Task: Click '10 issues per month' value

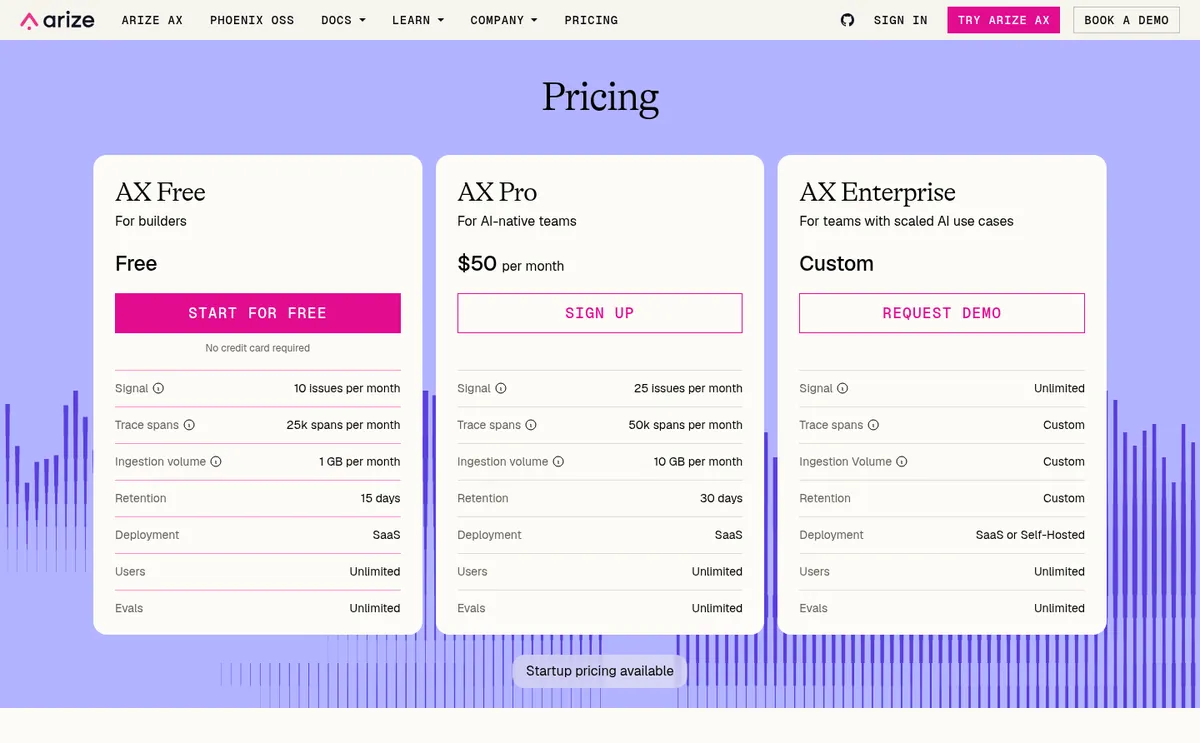Action: point(347,388)
